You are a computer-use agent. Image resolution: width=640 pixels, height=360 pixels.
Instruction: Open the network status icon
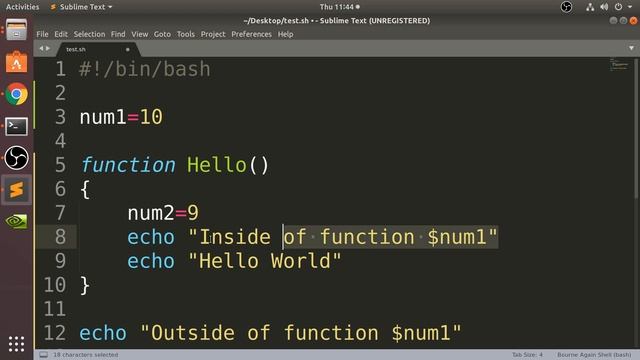pyautogui.click(x=590, y=7)
